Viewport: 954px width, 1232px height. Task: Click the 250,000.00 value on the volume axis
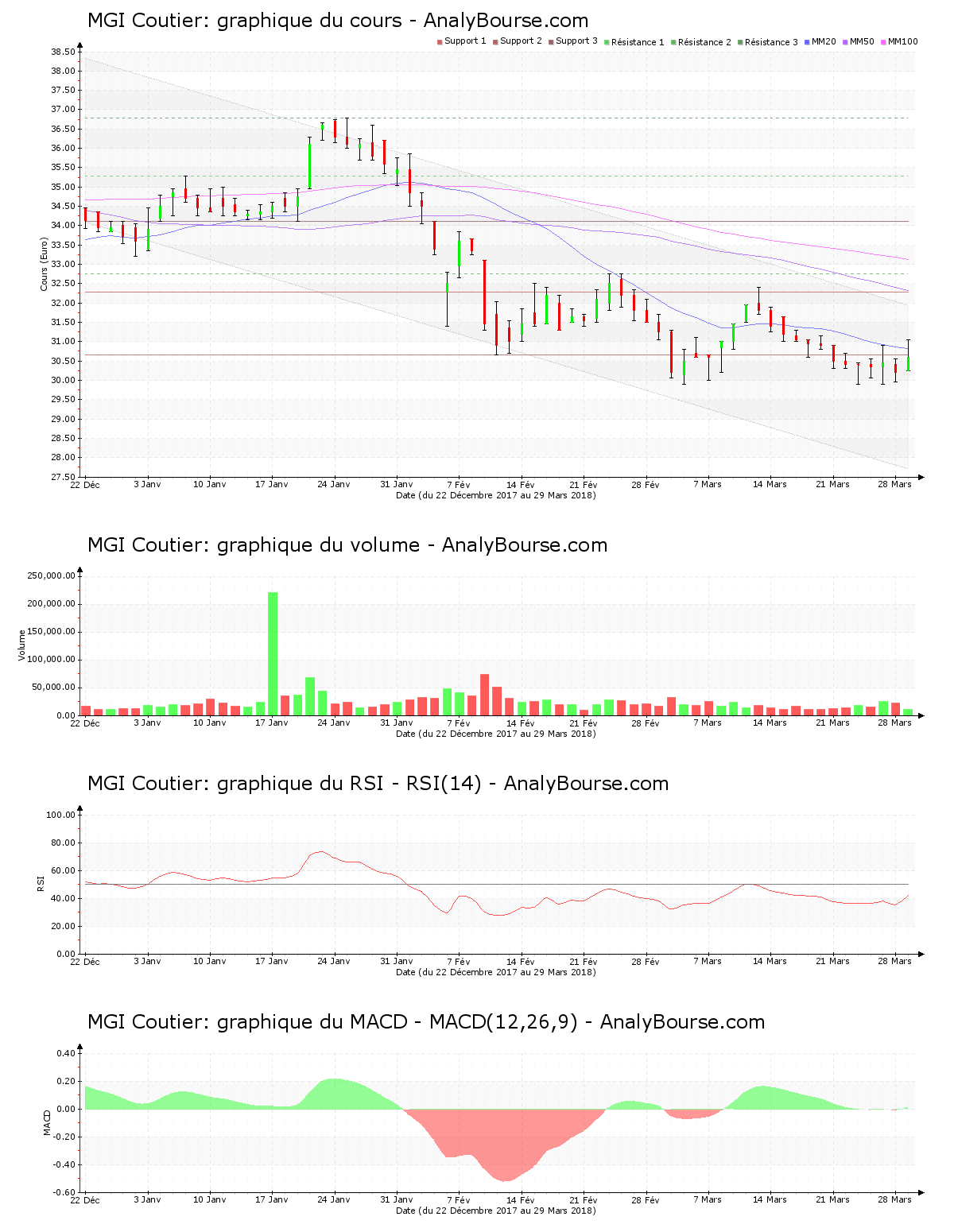(51, 575)
